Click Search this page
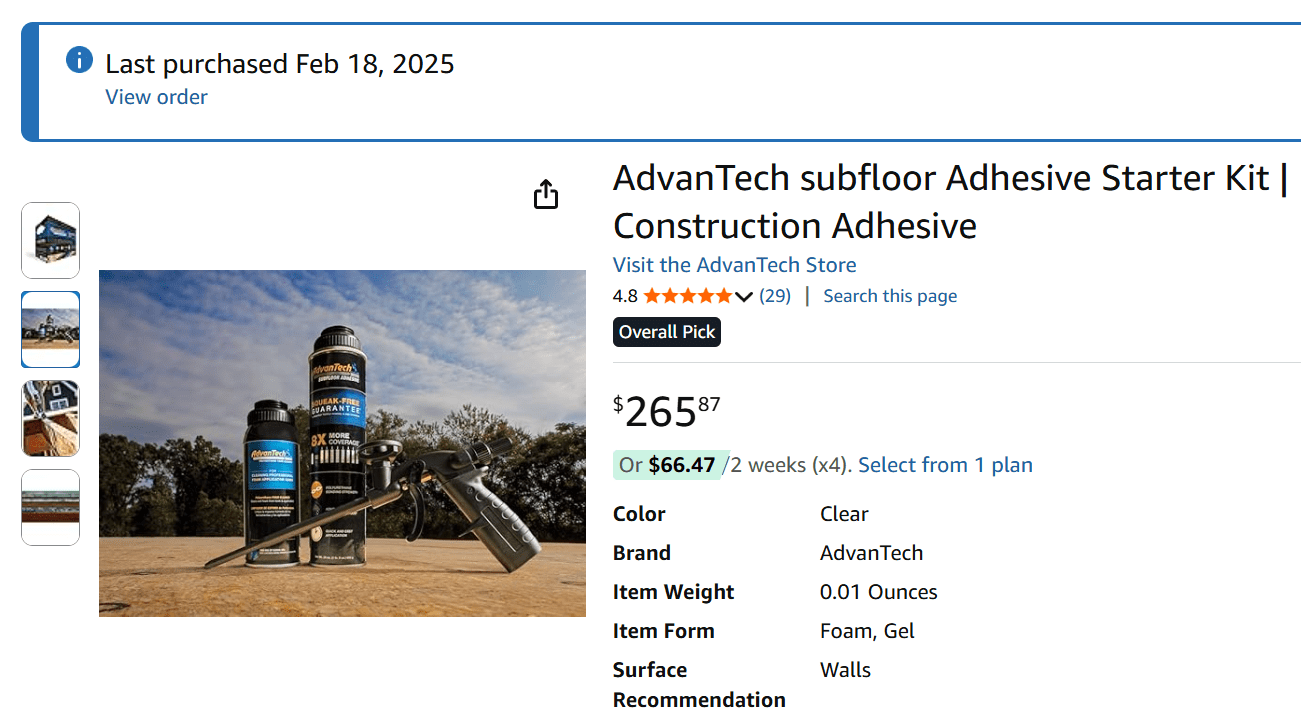1301x712 pixels. [890, 295]
